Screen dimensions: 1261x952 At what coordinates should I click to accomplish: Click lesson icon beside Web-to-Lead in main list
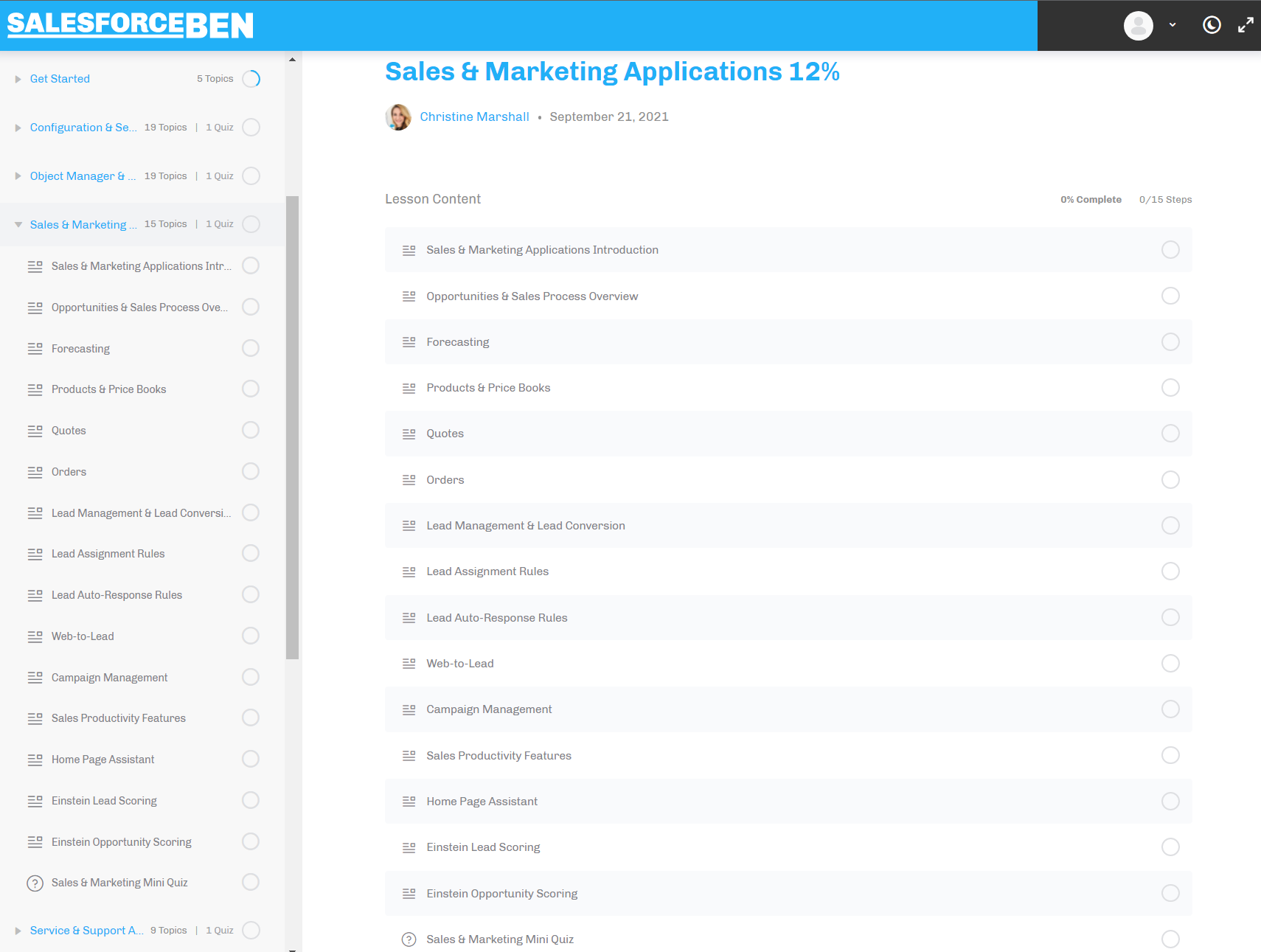tap(409, 664)
